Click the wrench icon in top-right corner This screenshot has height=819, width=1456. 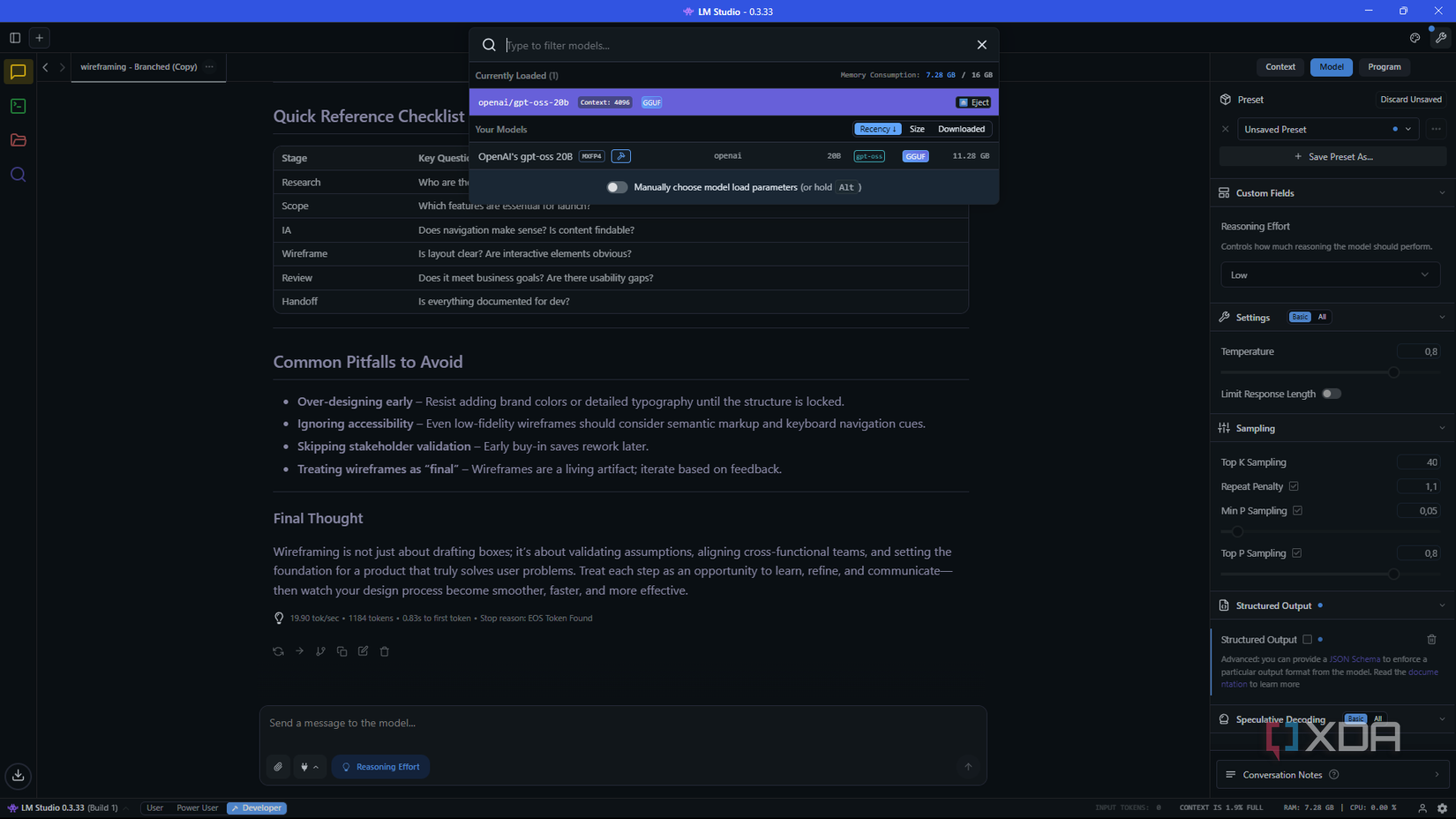[1440, 38]
